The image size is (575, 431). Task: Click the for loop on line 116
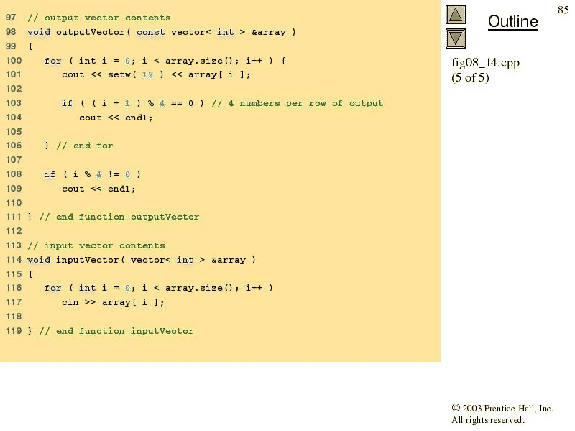tap(159, 288)
